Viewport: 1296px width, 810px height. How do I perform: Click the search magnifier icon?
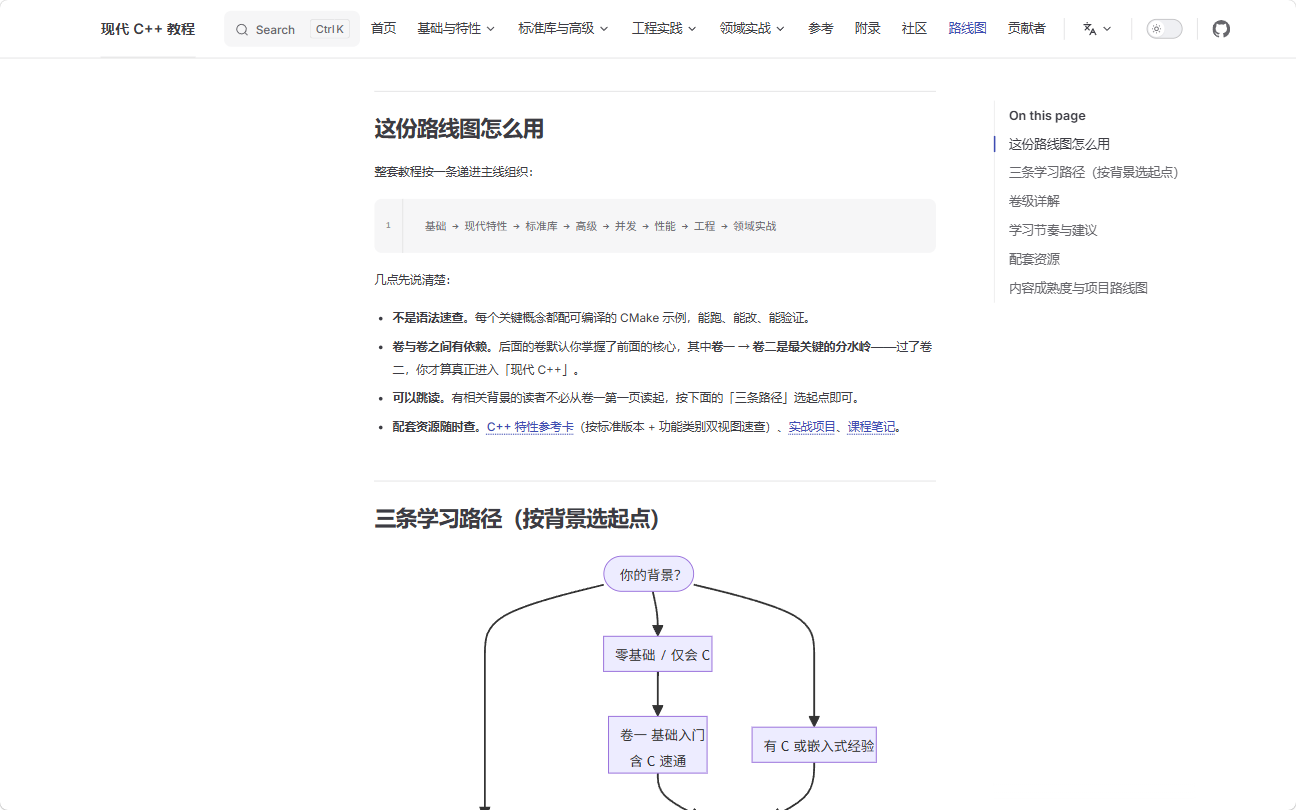(242, 30)
